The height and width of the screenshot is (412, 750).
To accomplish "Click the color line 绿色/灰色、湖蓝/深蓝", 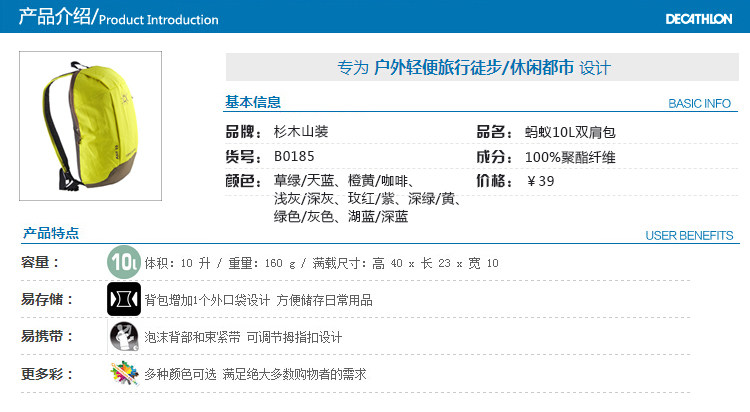I will click(341, 217).
